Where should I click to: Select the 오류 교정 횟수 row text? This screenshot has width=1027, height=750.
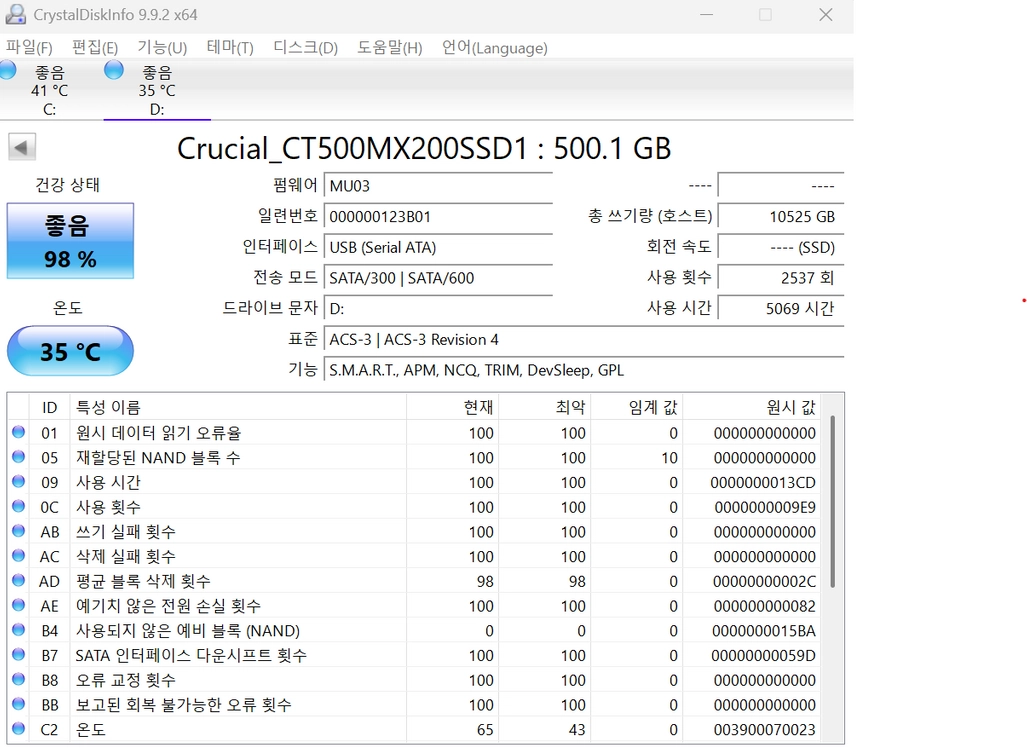pos(126,680)
